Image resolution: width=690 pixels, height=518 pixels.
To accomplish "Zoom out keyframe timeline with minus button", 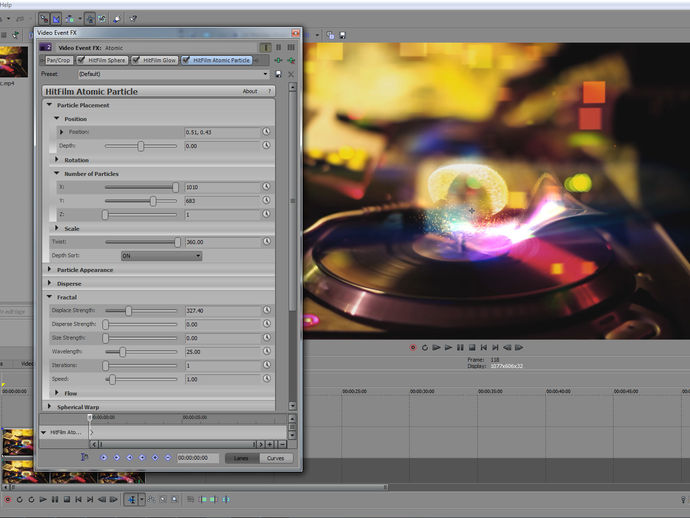I will coord(283,445).
